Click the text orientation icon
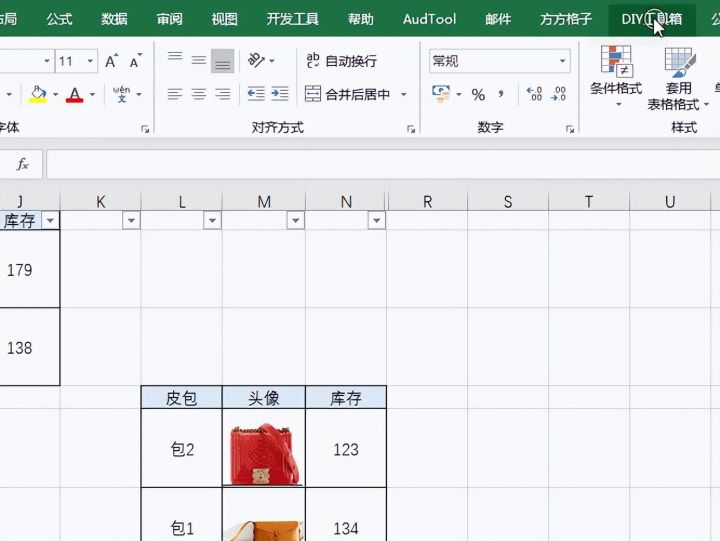The image size is (720, 541). click(256, 60)
